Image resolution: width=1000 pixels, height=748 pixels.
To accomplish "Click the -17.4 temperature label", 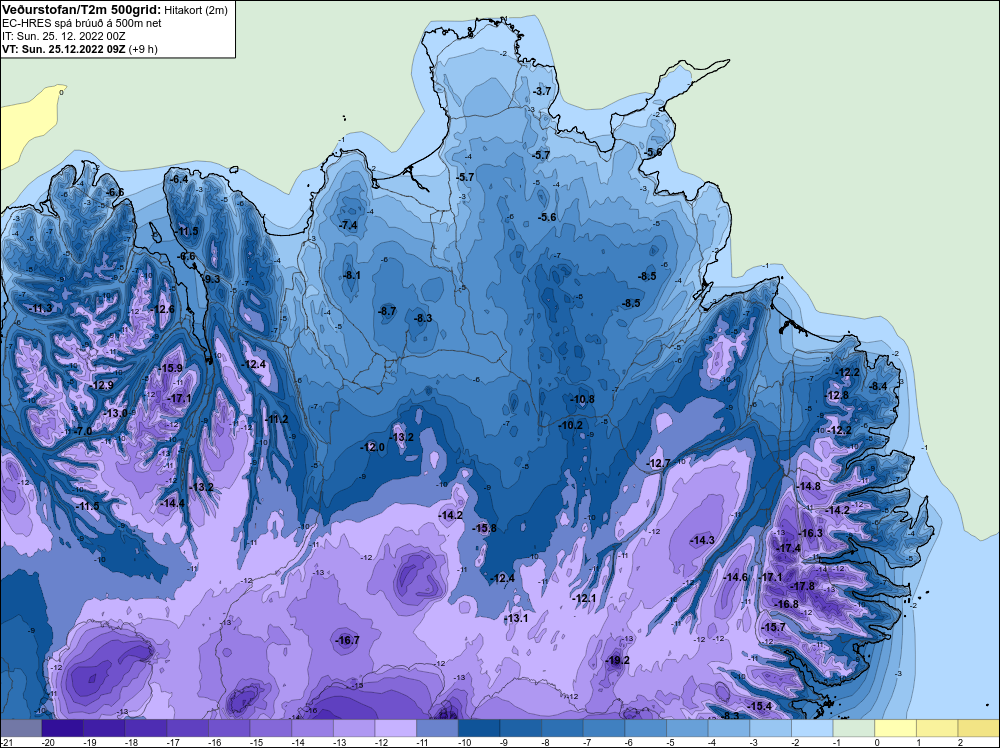I will (789, 548).
